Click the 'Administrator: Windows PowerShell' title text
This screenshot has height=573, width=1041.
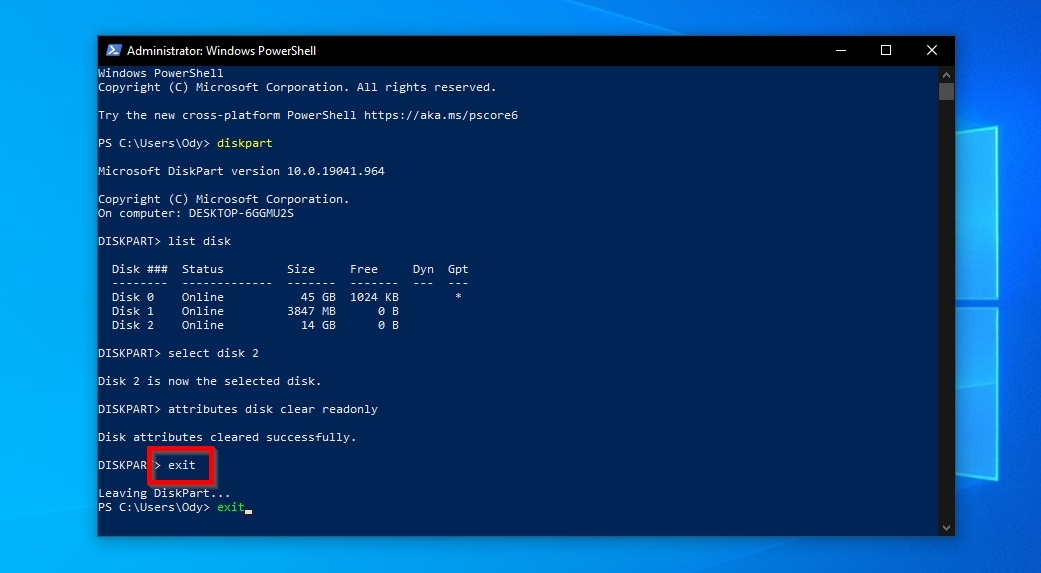pyautogui.click(x=221, y=50)
